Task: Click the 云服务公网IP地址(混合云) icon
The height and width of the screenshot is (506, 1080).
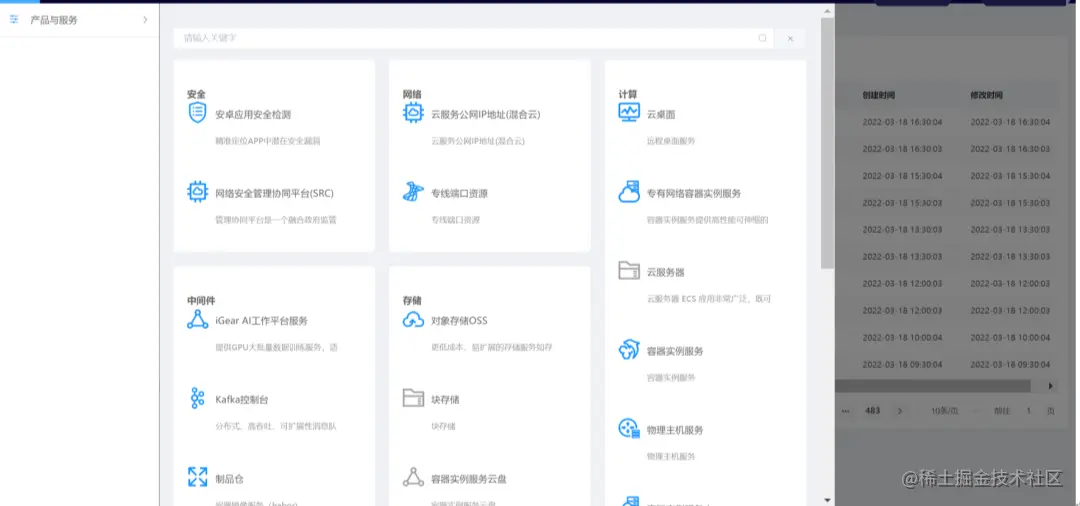Action: 413,113
